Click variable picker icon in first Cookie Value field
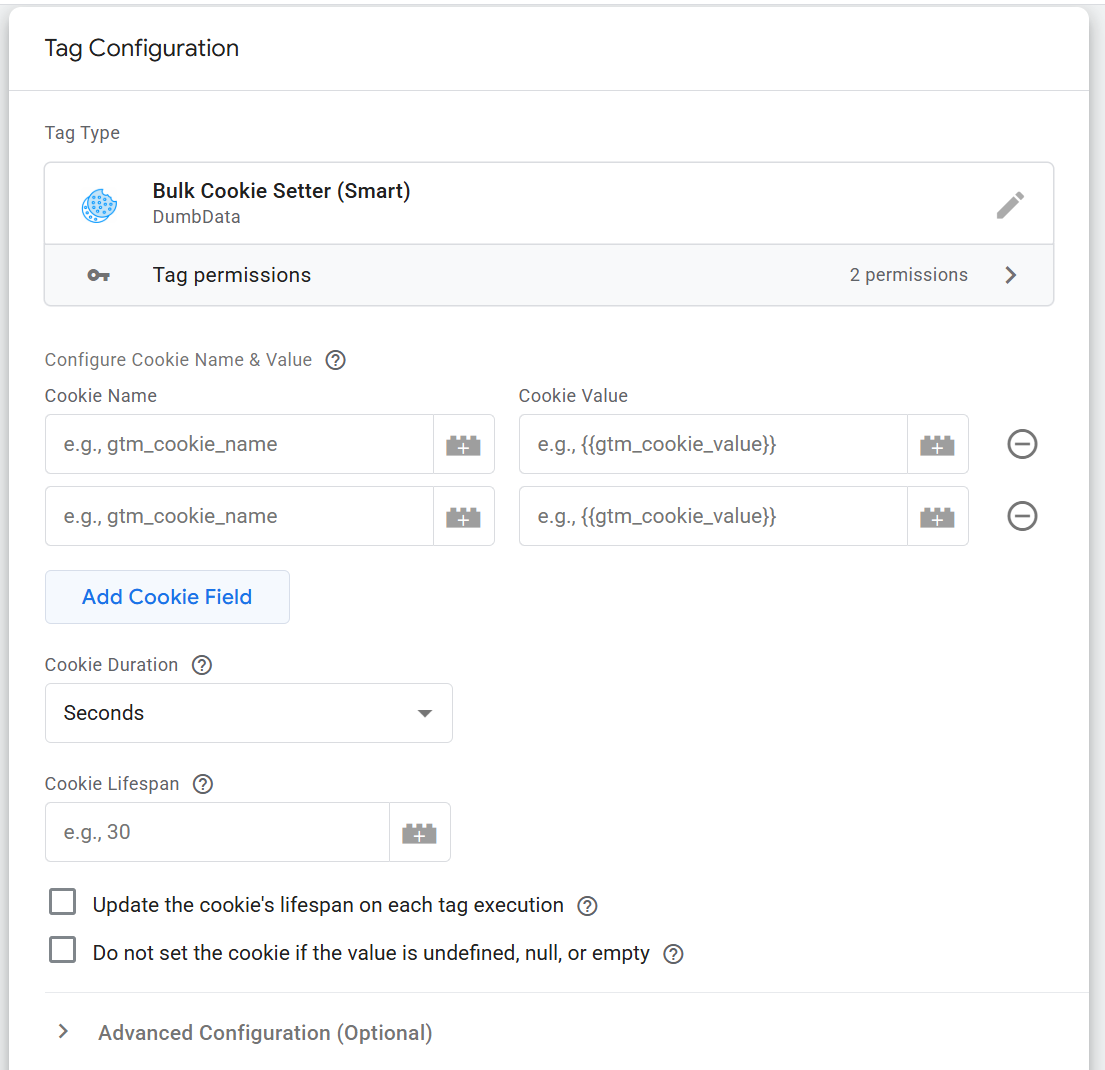Image resolution: width=1105 pixels, height=1070 pixels. coord(937,445)
